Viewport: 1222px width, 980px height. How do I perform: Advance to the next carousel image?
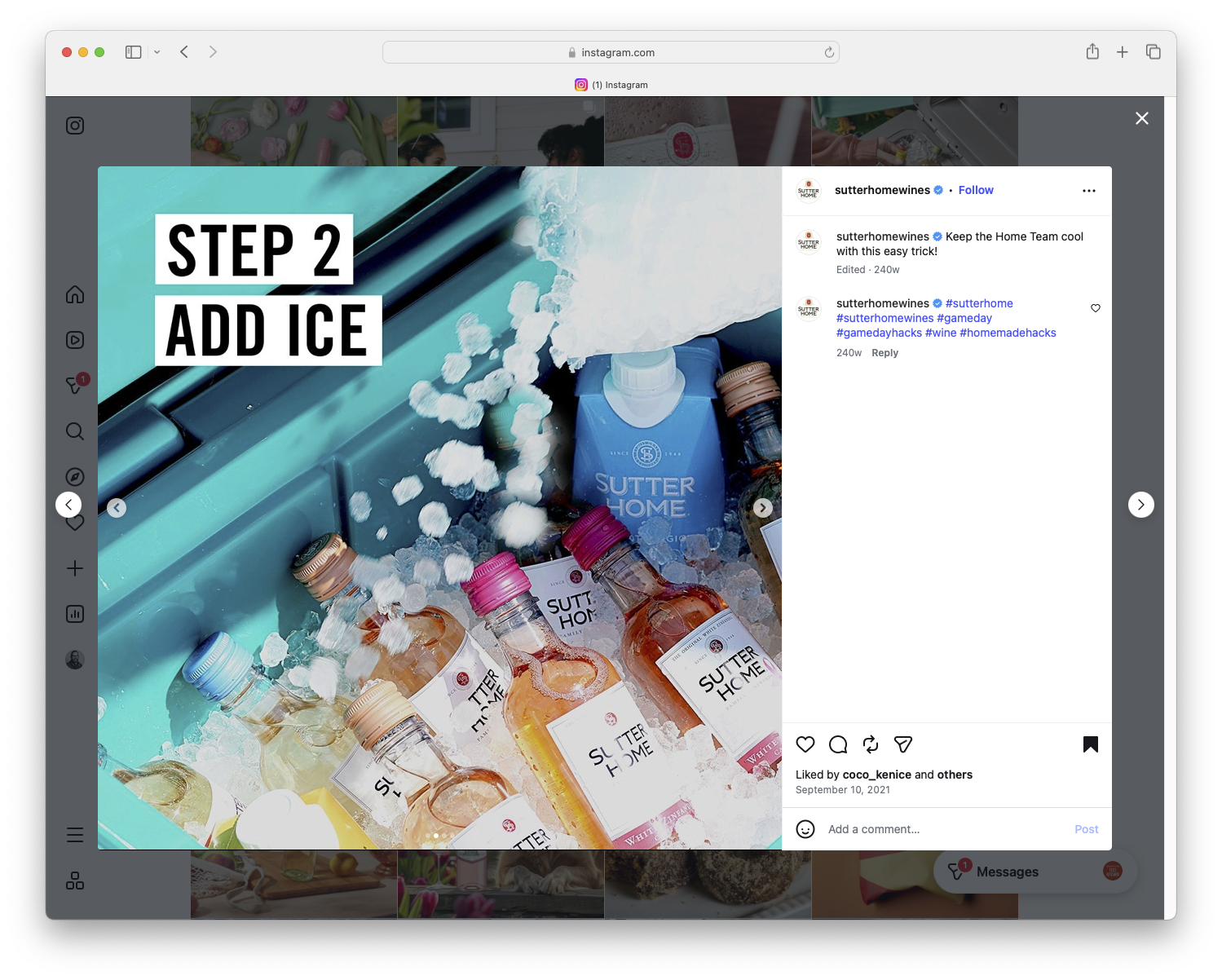click(x=762, y=507)
